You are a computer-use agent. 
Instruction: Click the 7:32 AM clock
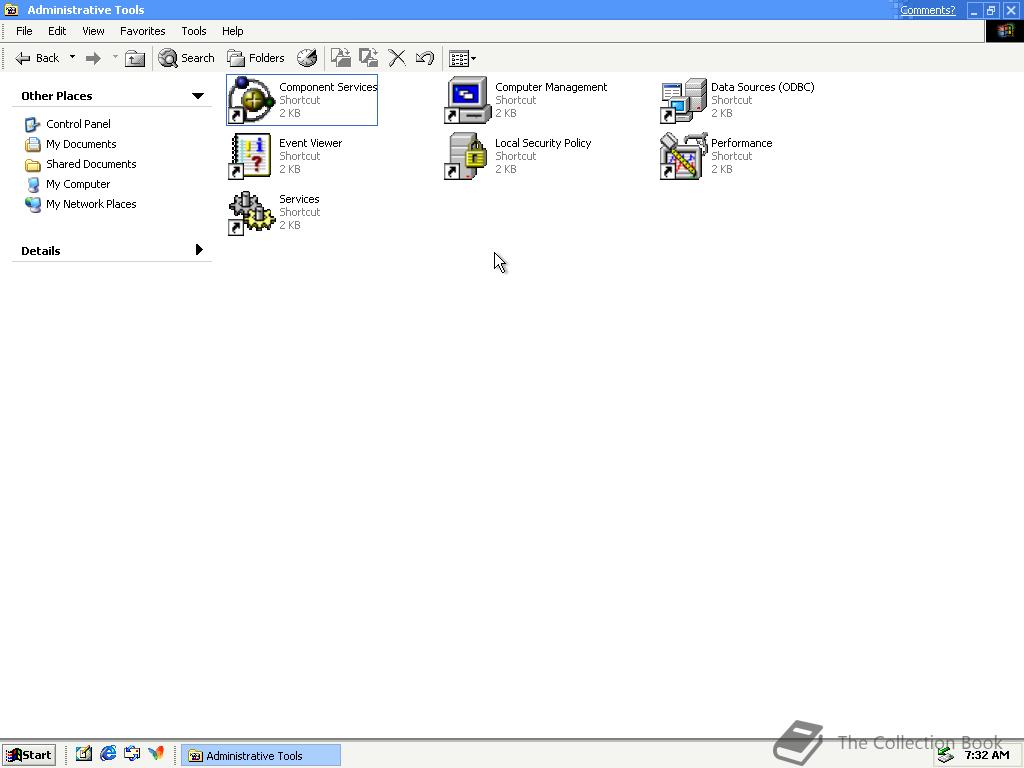pos(987,755)
